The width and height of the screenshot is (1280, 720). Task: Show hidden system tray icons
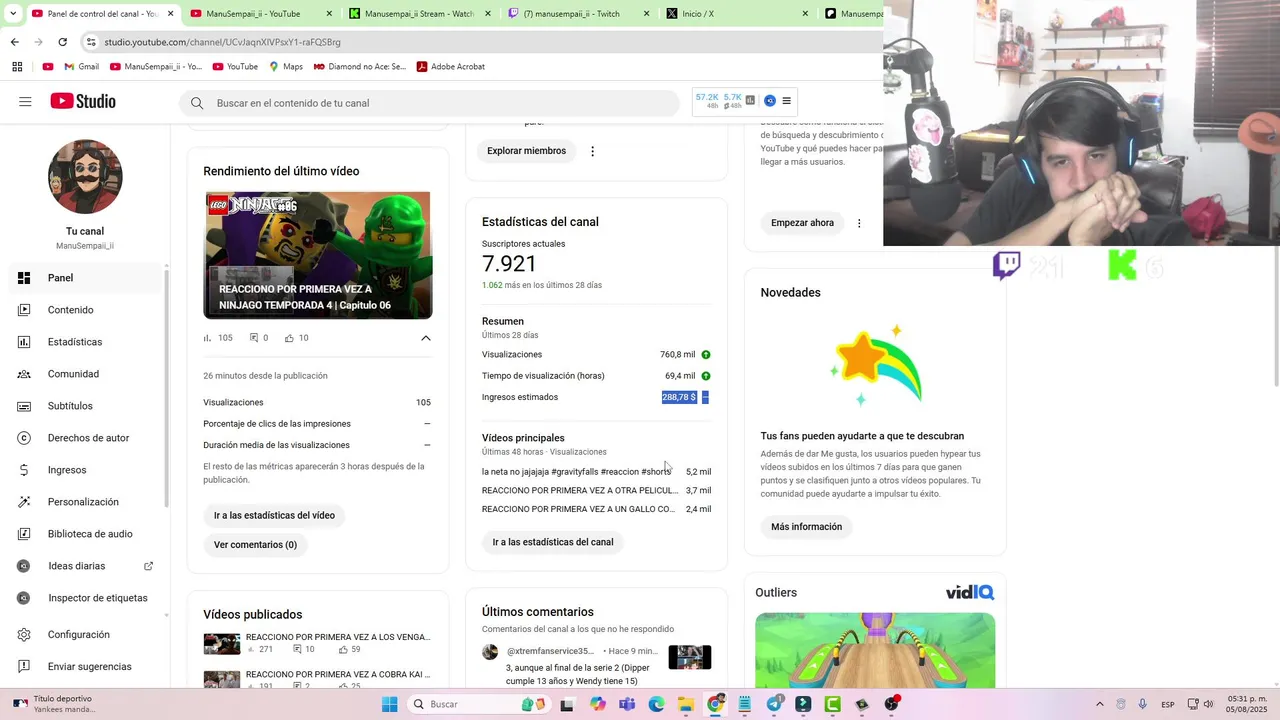(x=1100, y=704)
